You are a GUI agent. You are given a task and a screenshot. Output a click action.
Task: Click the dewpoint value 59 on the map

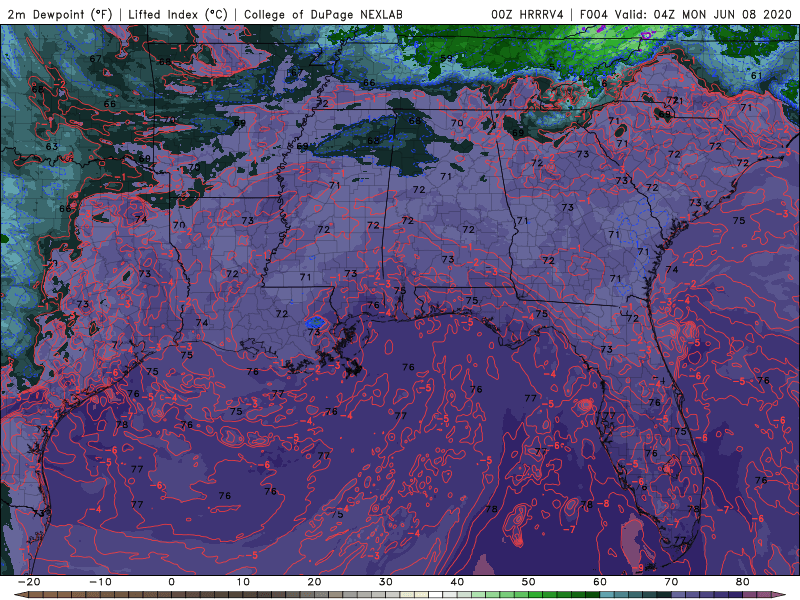[x=446, y=58]
